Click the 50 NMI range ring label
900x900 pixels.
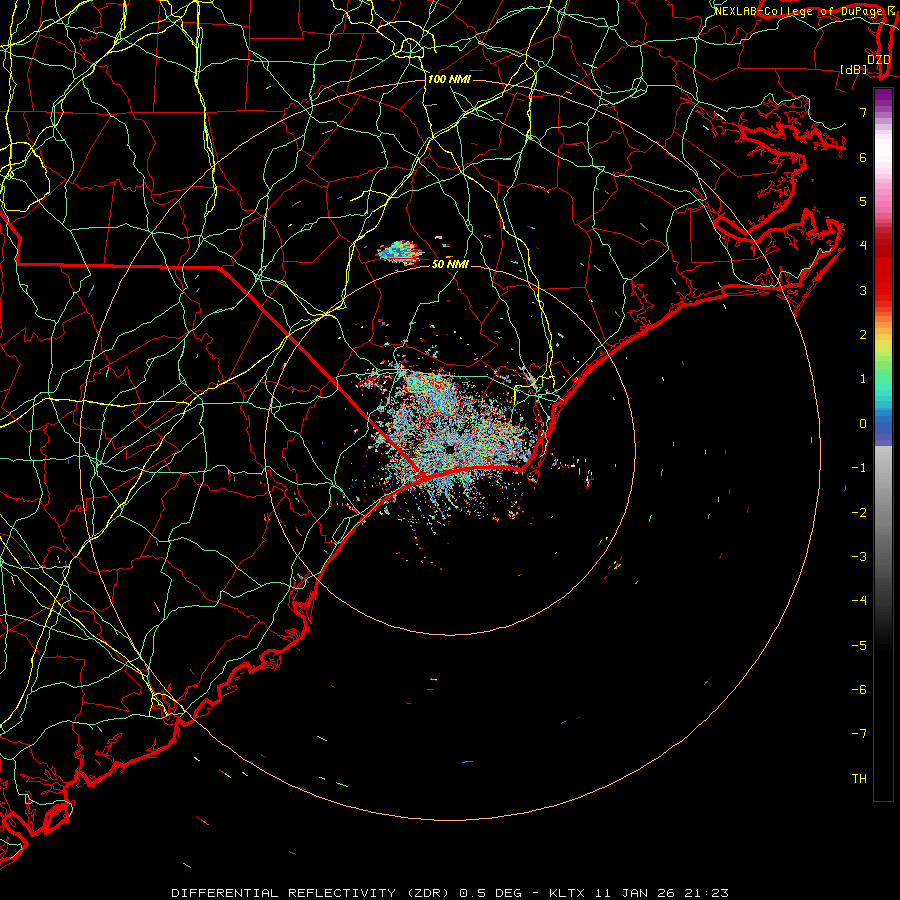(x=450, y=264)
